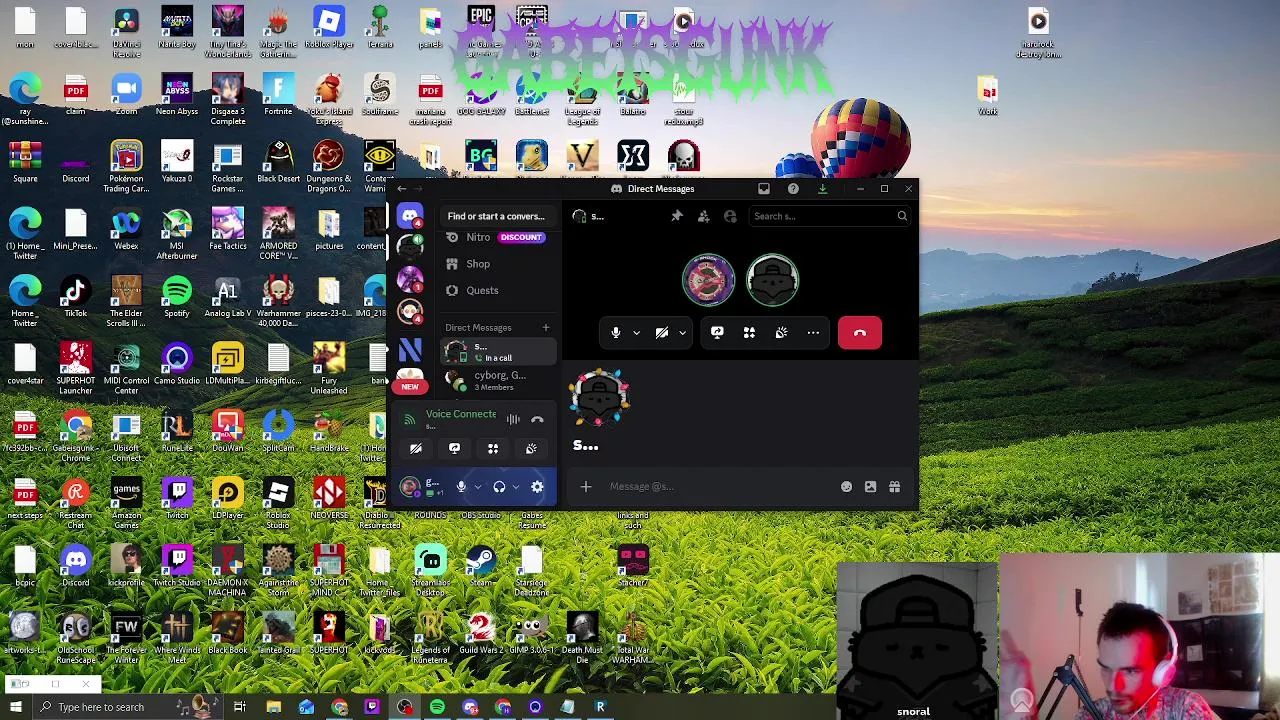Screen dimensions: 1280x720
Task: Open the Nitro page in Discord
Action: point(496,238)
